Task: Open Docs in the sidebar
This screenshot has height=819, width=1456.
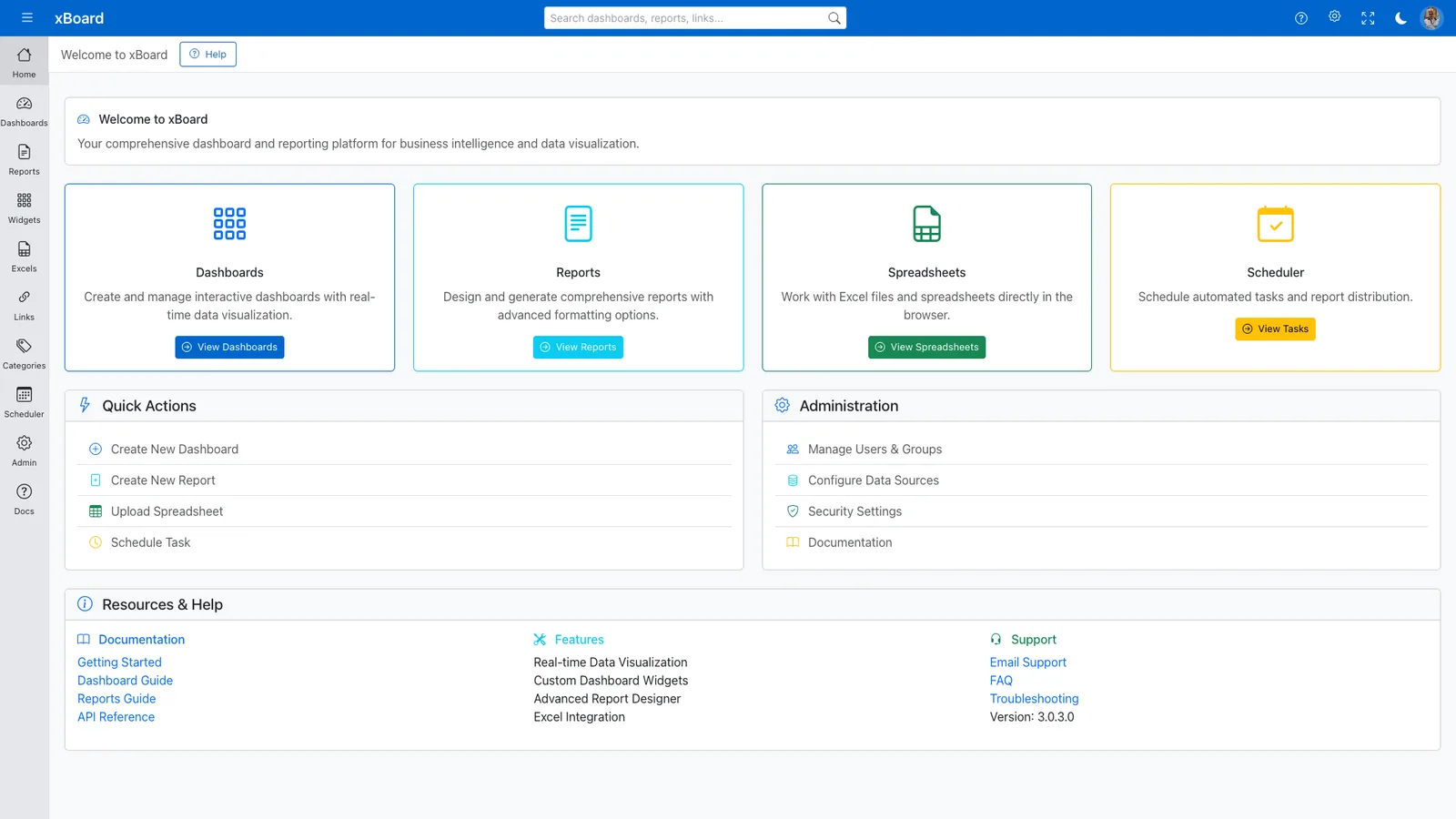Action: [x=25, y=499]
